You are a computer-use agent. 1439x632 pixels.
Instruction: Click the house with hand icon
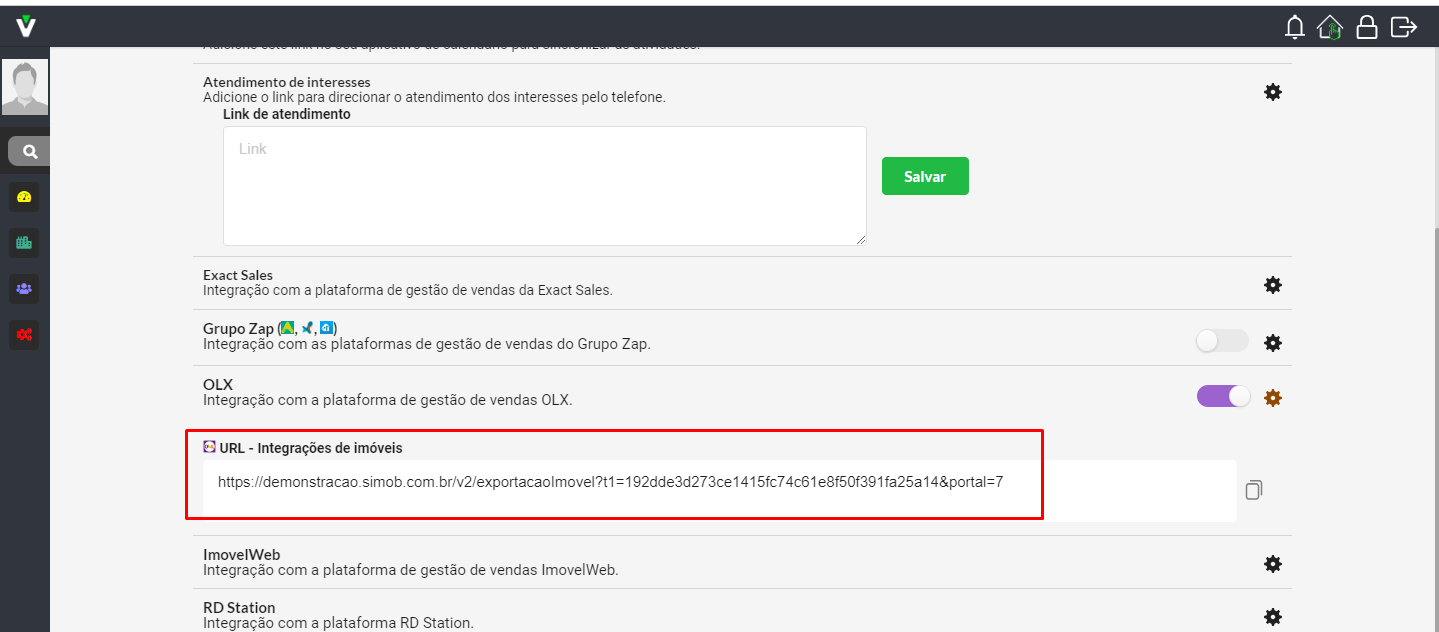(1330, 27)
